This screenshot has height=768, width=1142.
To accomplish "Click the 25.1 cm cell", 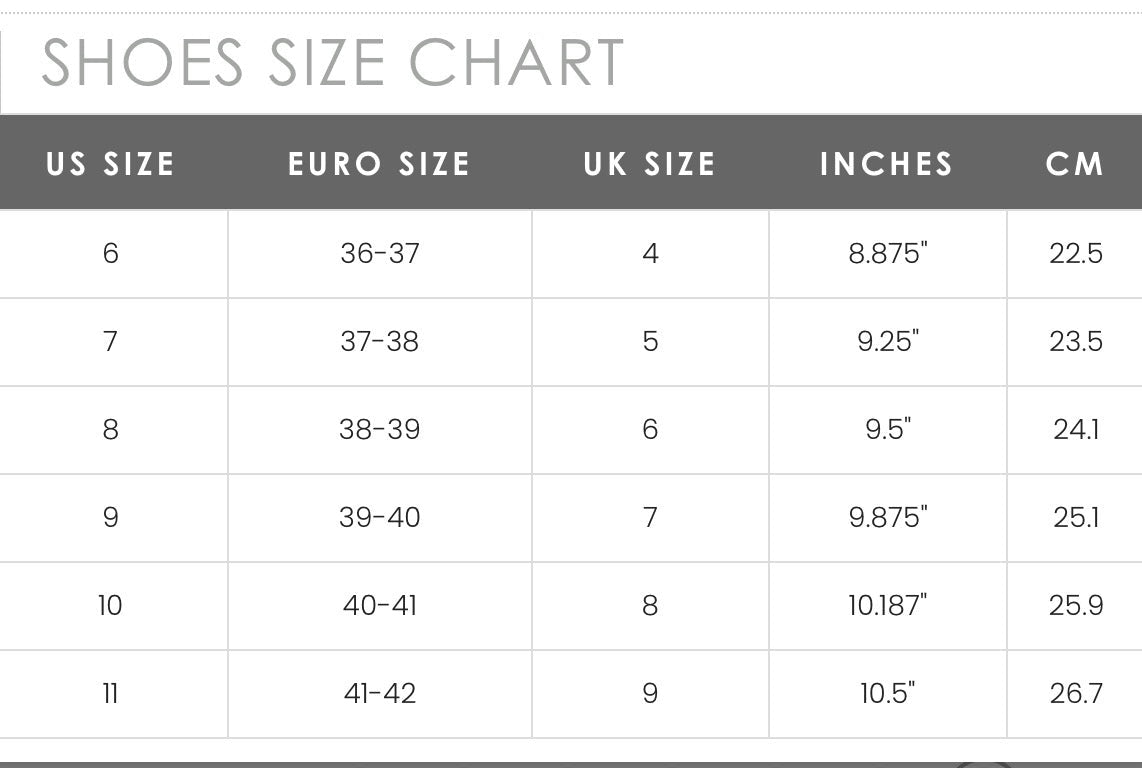I will point(1076,517).
